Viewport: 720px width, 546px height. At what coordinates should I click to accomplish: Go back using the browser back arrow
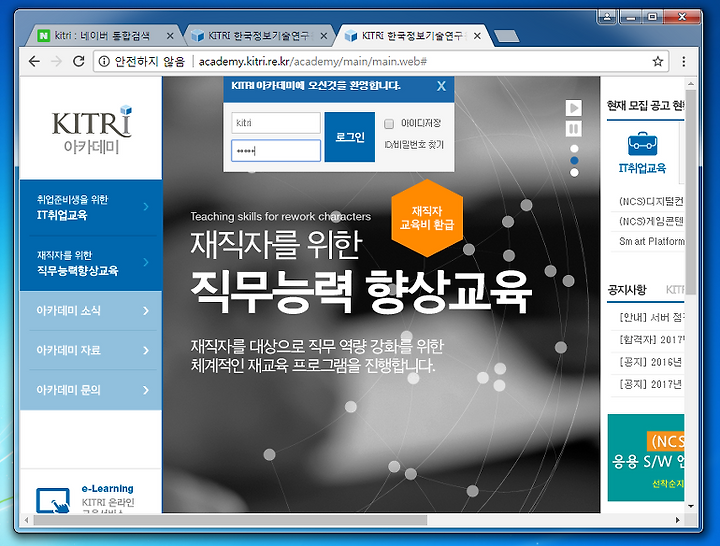[x=34, y=62]
